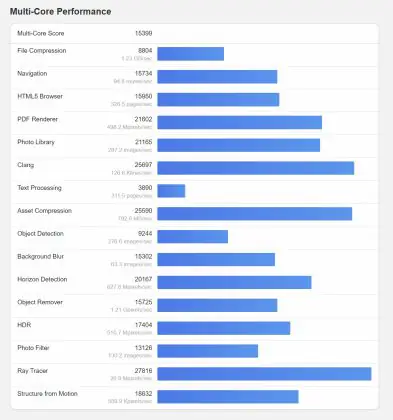Click the short Text Processing bar
Screen dimensions: 393x420
tap(171, 191)
